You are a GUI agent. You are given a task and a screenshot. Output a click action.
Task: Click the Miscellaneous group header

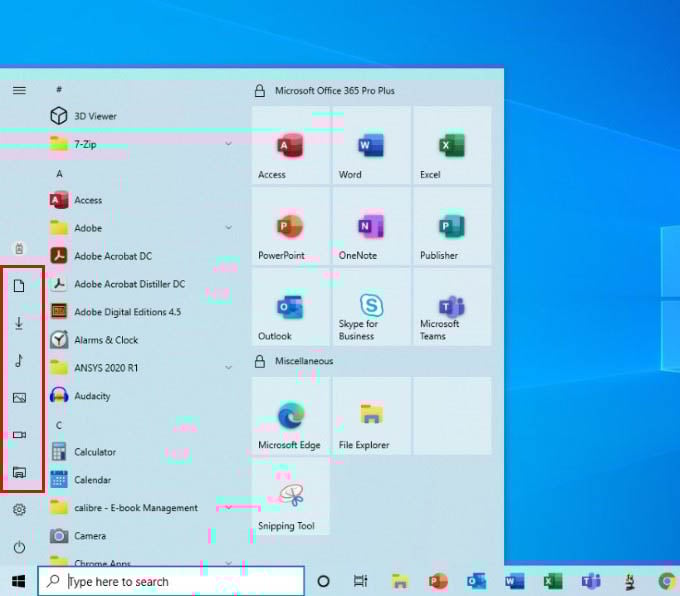click(x=304, y=361)
